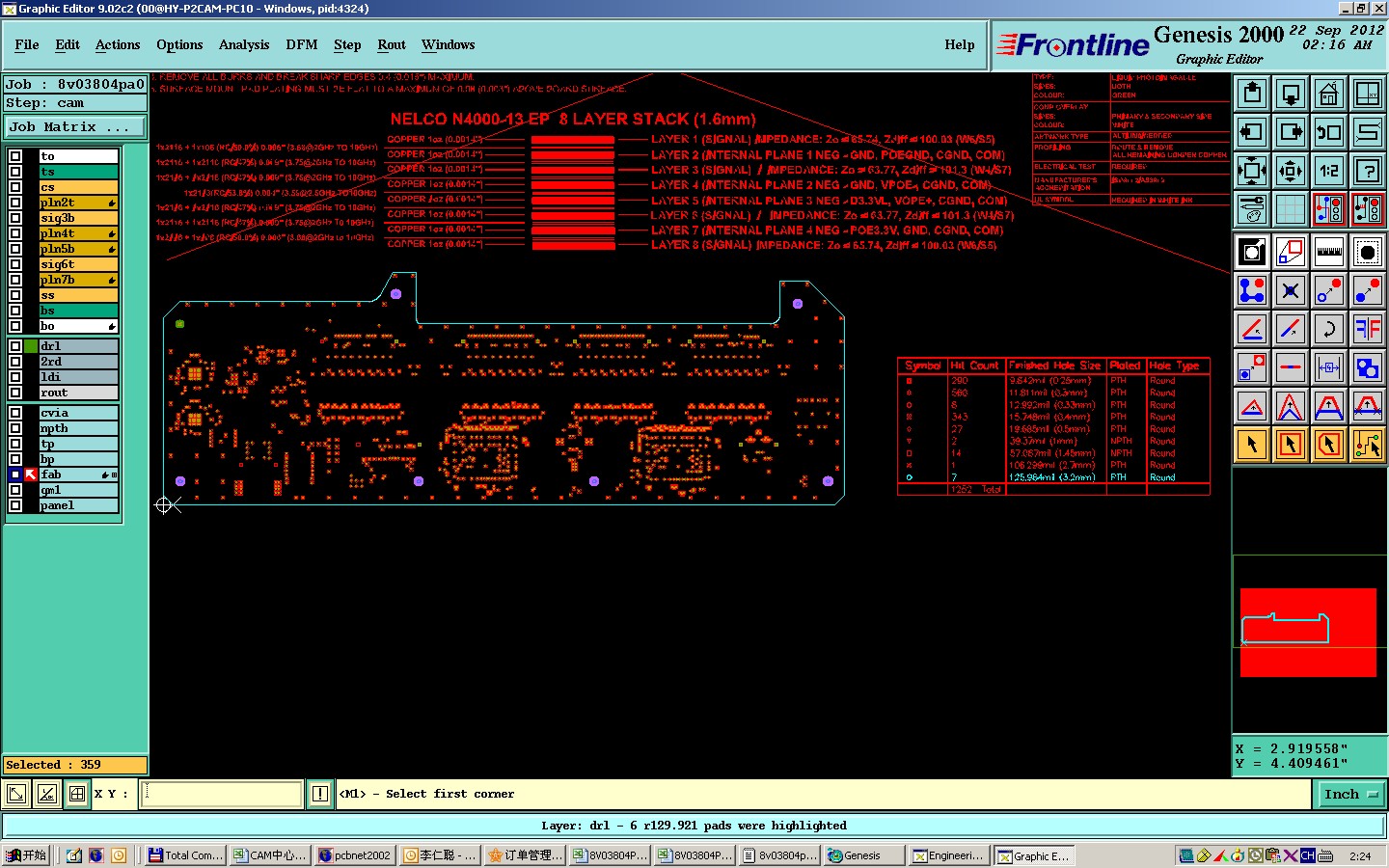Click the X Y coordinate input field
The height and width of the screenshot is (868, 1389).
click(222, 794)
